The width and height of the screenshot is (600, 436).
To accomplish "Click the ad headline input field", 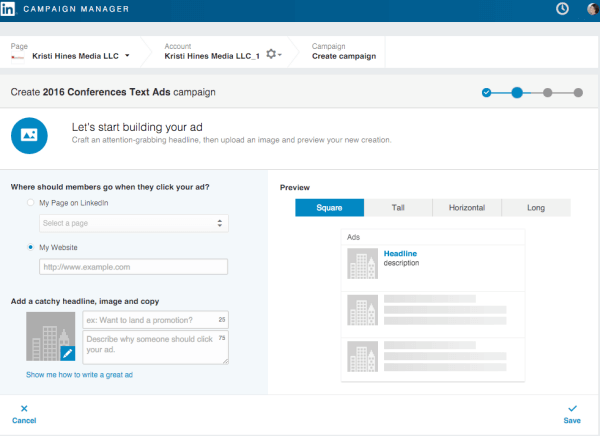I will pyautogui.click(x=155, y=320).
